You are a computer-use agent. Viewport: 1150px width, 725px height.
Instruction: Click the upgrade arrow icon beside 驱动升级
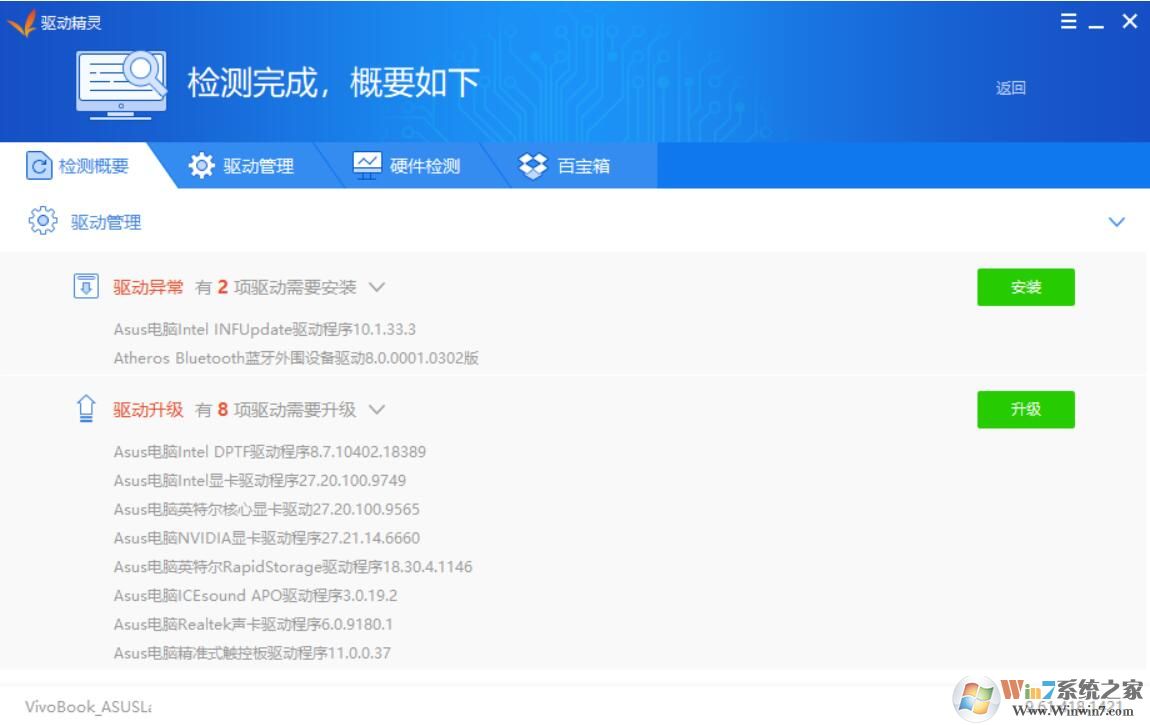pos(86,408)
